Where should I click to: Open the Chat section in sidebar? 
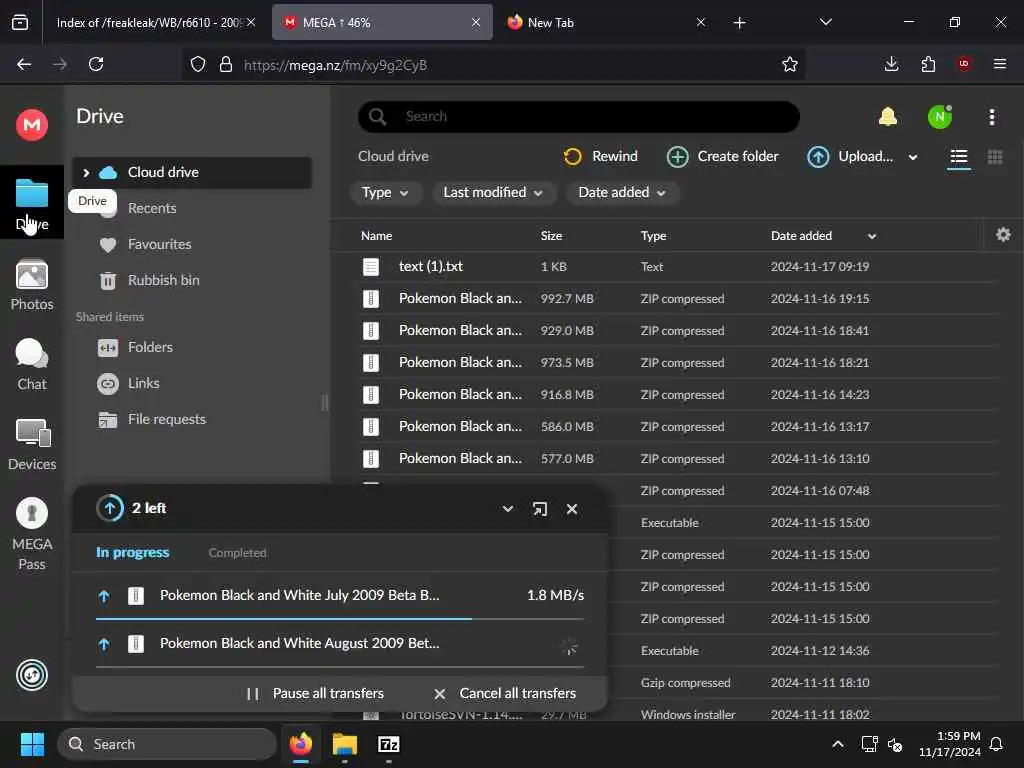(x=32, y=364)
